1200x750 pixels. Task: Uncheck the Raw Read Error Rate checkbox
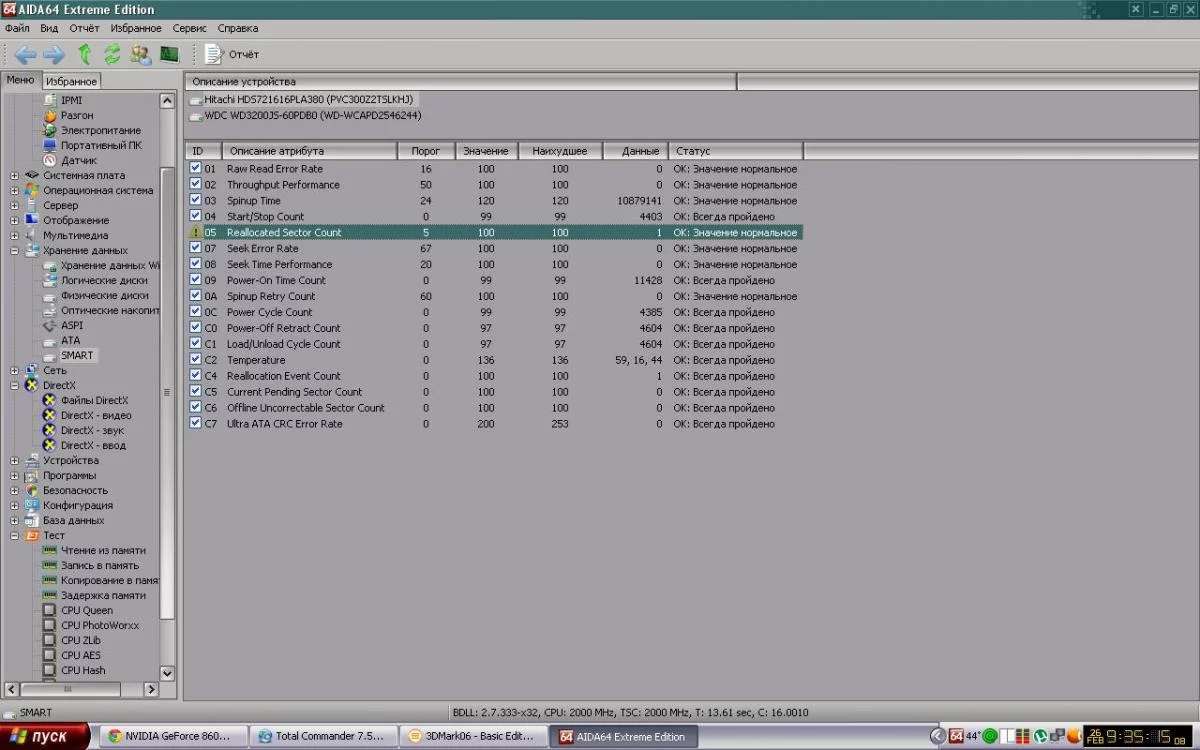(196, 169)
